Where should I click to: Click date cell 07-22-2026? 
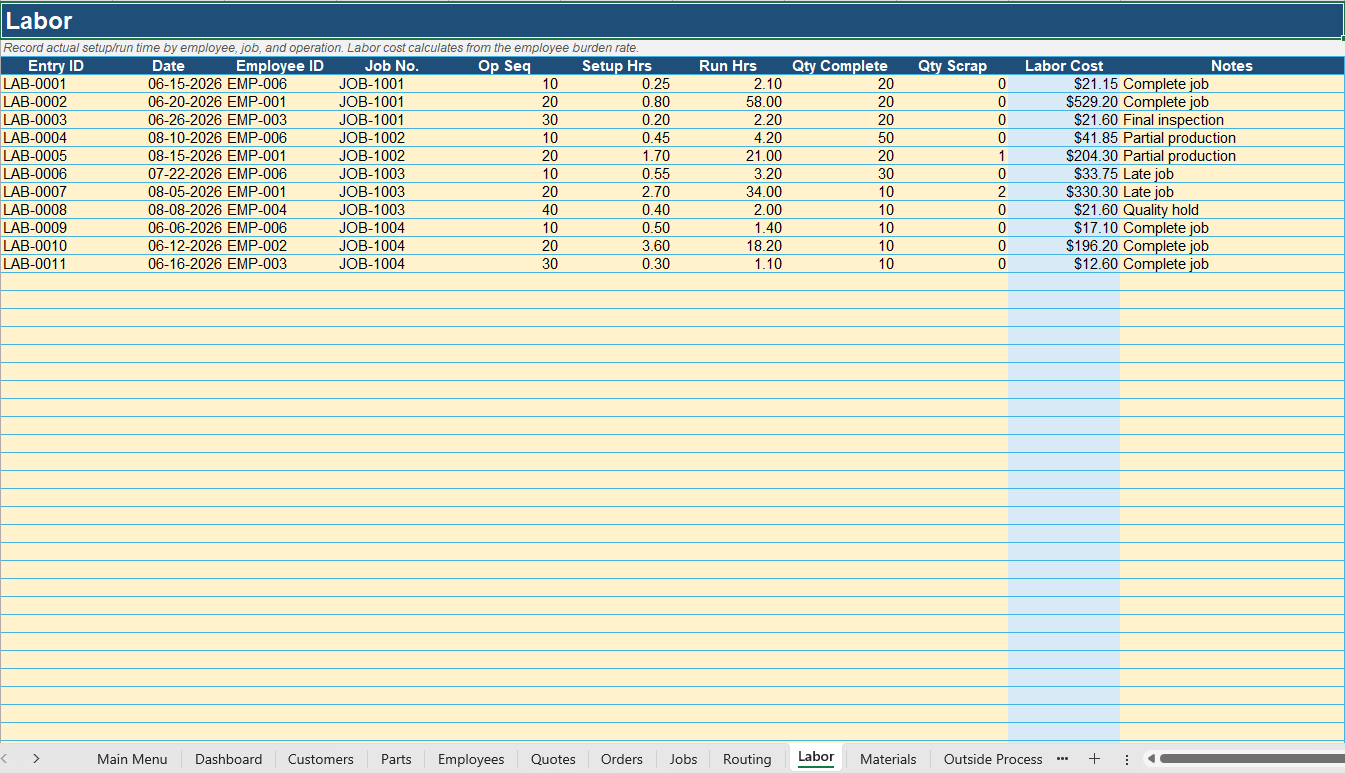[168, 174]
